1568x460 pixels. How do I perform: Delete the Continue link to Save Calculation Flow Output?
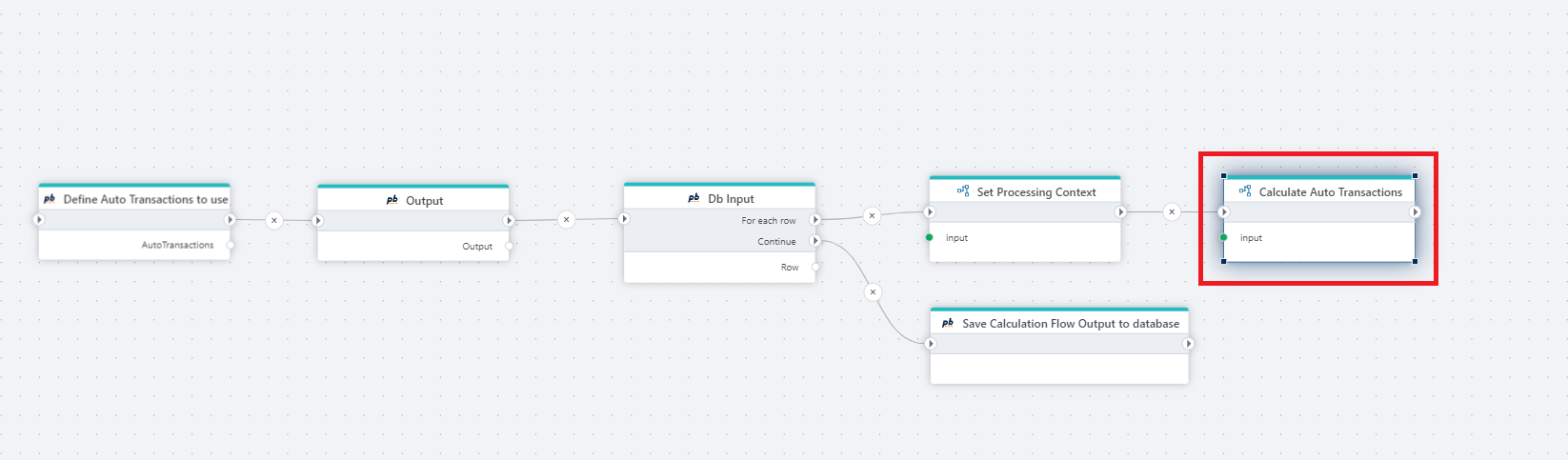click(x=873, y=291)
